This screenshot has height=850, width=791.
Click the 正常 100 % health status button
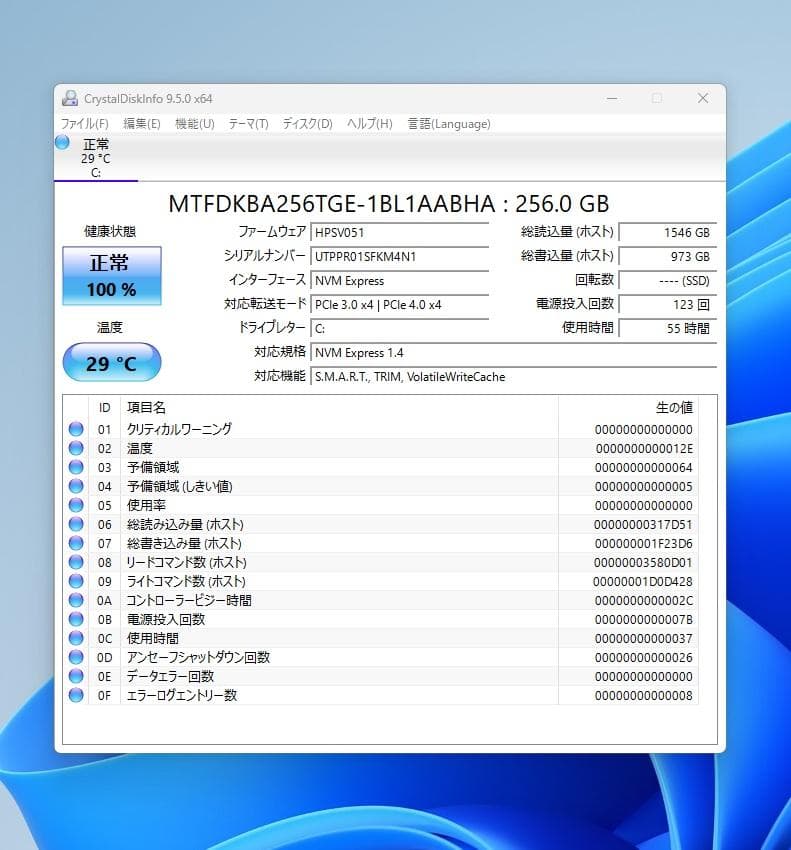pyautogui.click(x=112, y=276)
